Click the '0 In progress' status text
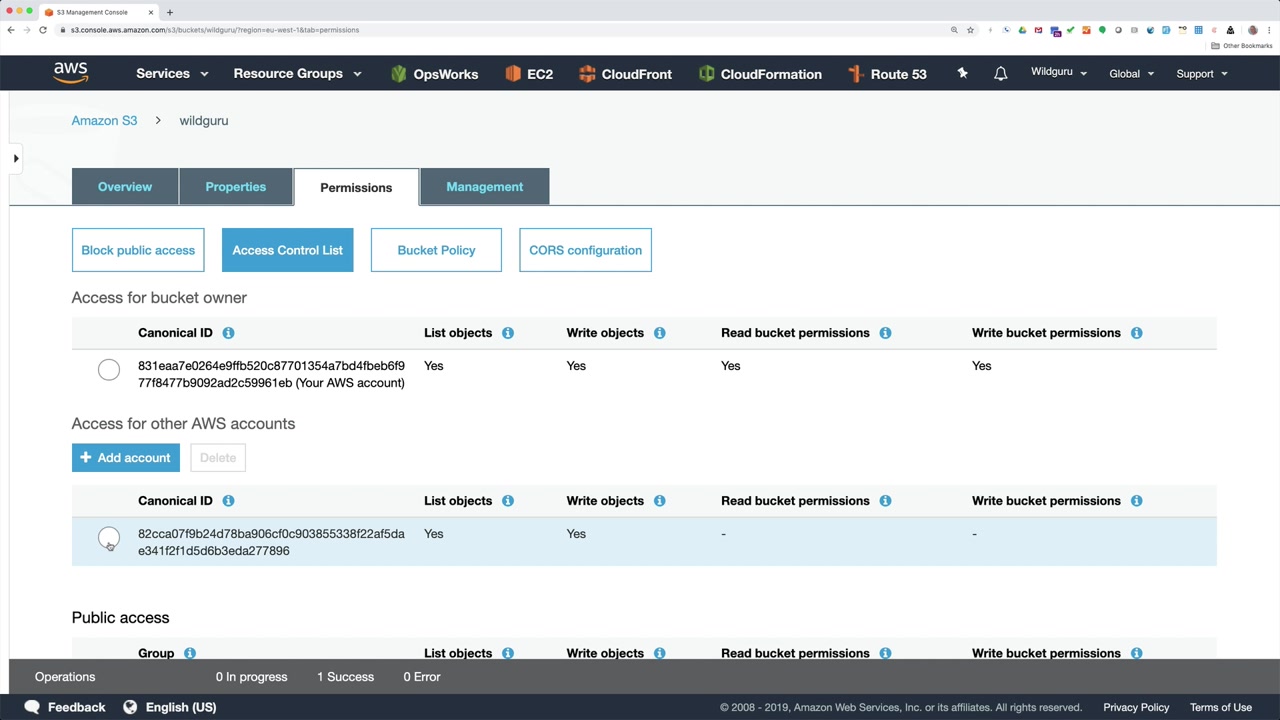Screen dimensions: 1280x720 [x=251, y=677]
